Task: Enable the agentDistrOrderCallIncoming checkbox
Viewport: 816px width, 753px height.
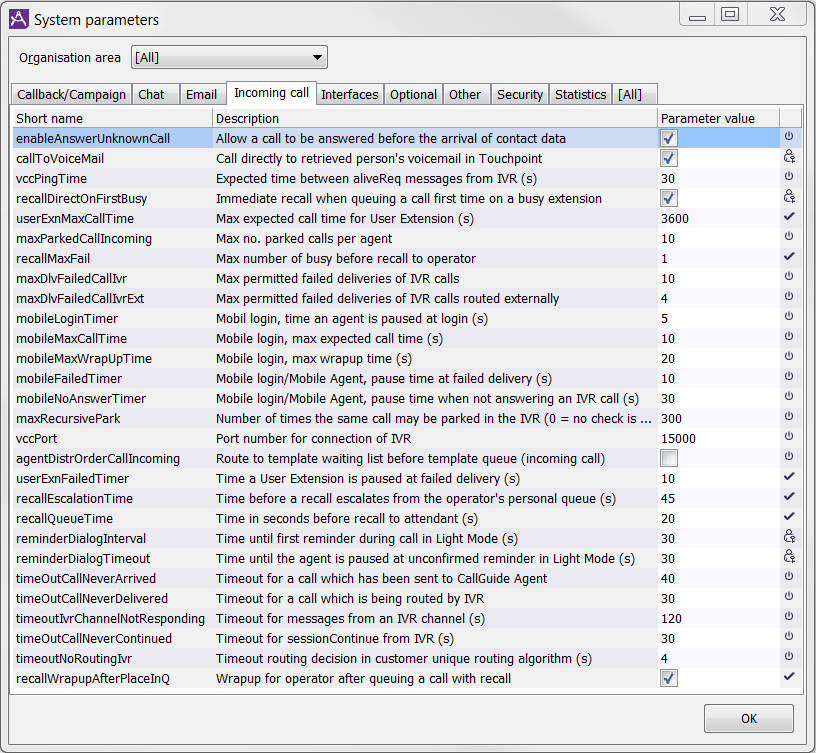Action: coord(669,458)
